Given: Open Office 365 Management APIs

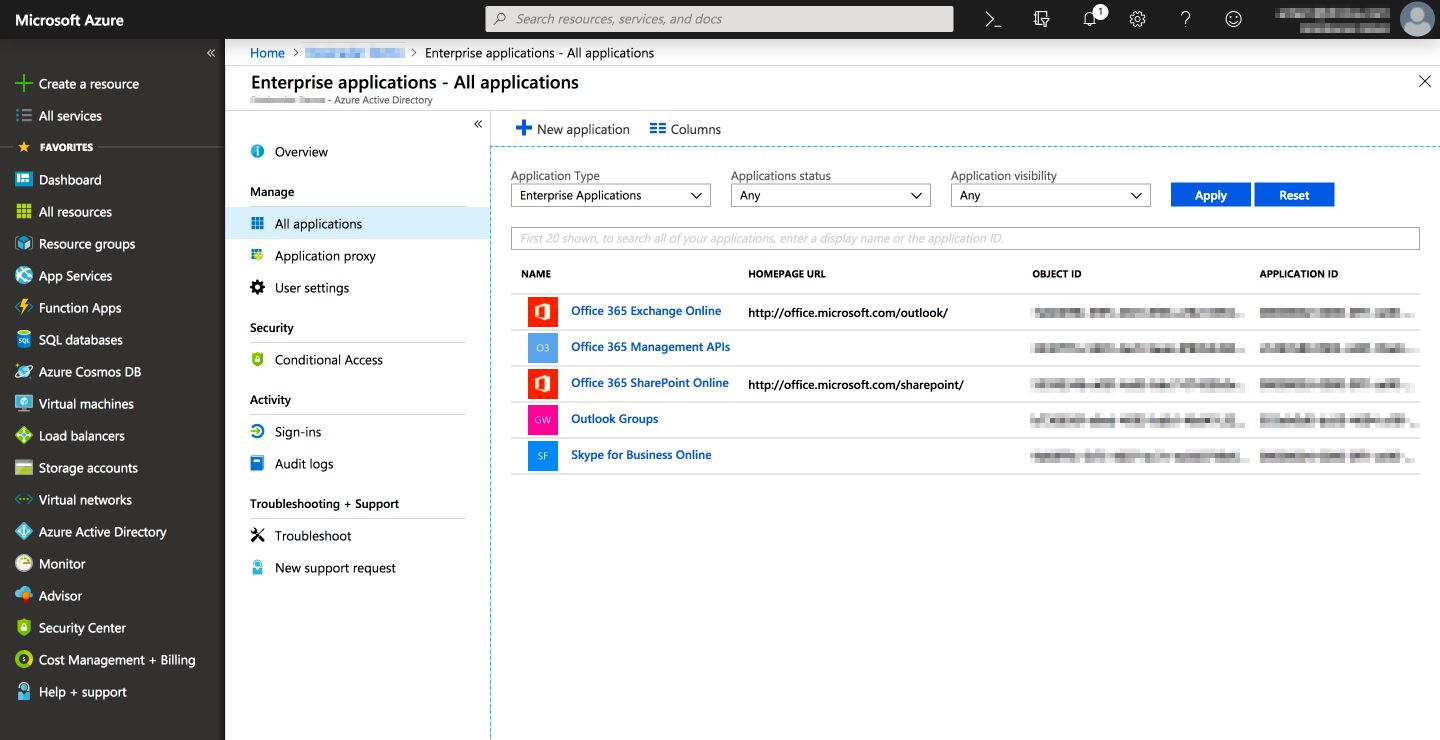Looking at the screenshot, I should (650, 347).
